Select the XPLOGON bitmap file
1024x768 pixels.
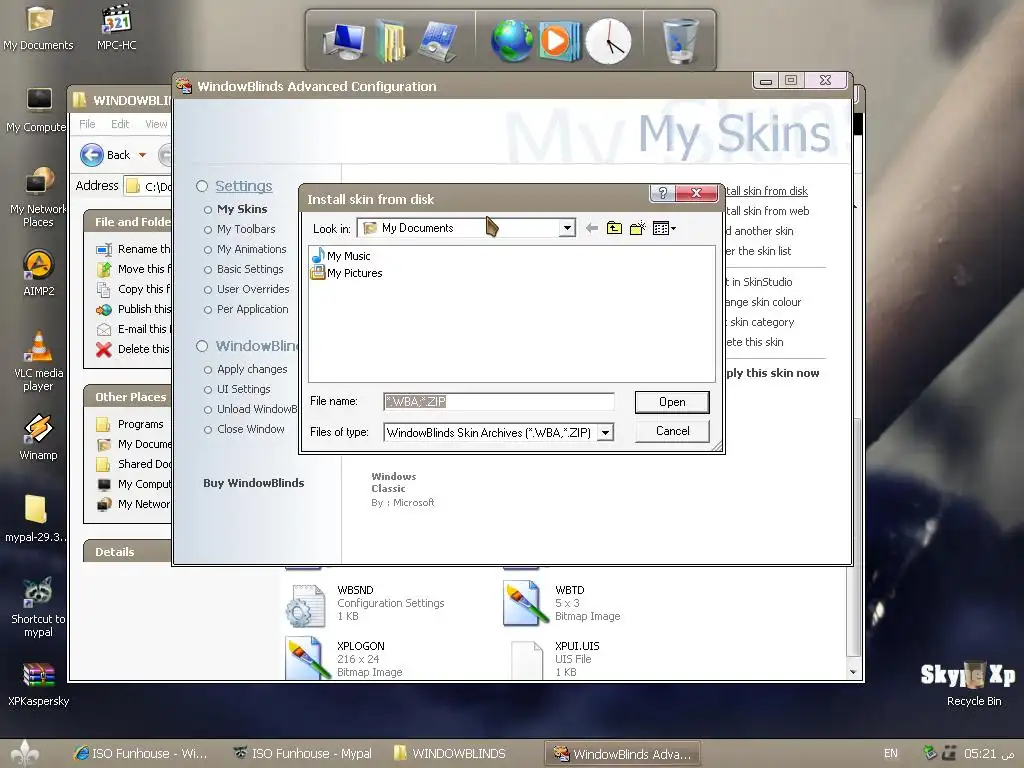pos(345,658)
